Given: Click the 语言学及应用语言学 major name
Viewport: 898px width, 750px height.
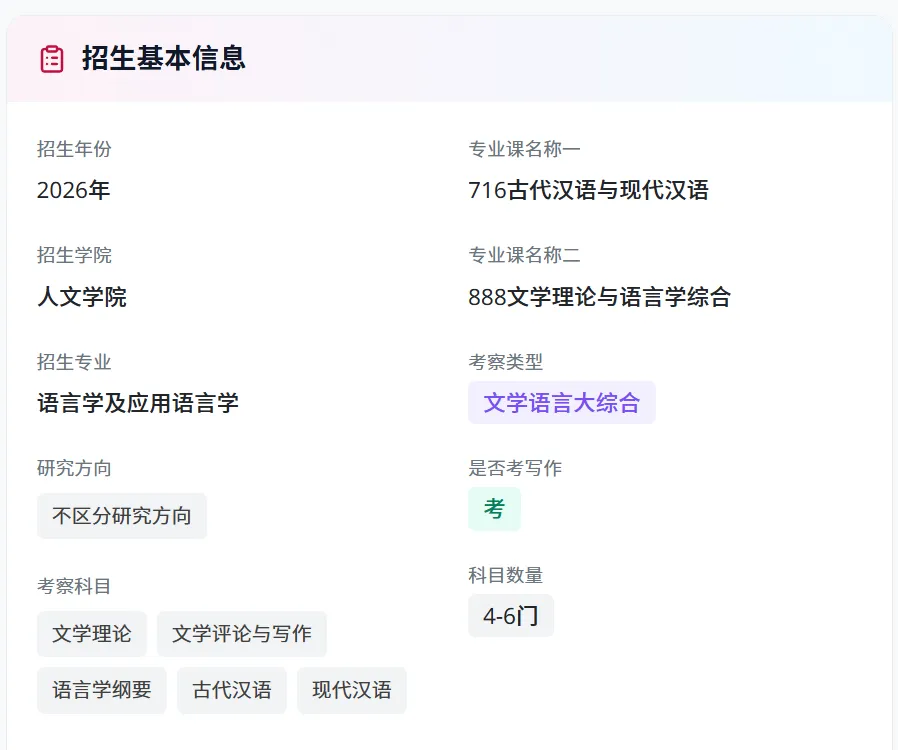Looking at the screenshot, I should click(138, 403).
